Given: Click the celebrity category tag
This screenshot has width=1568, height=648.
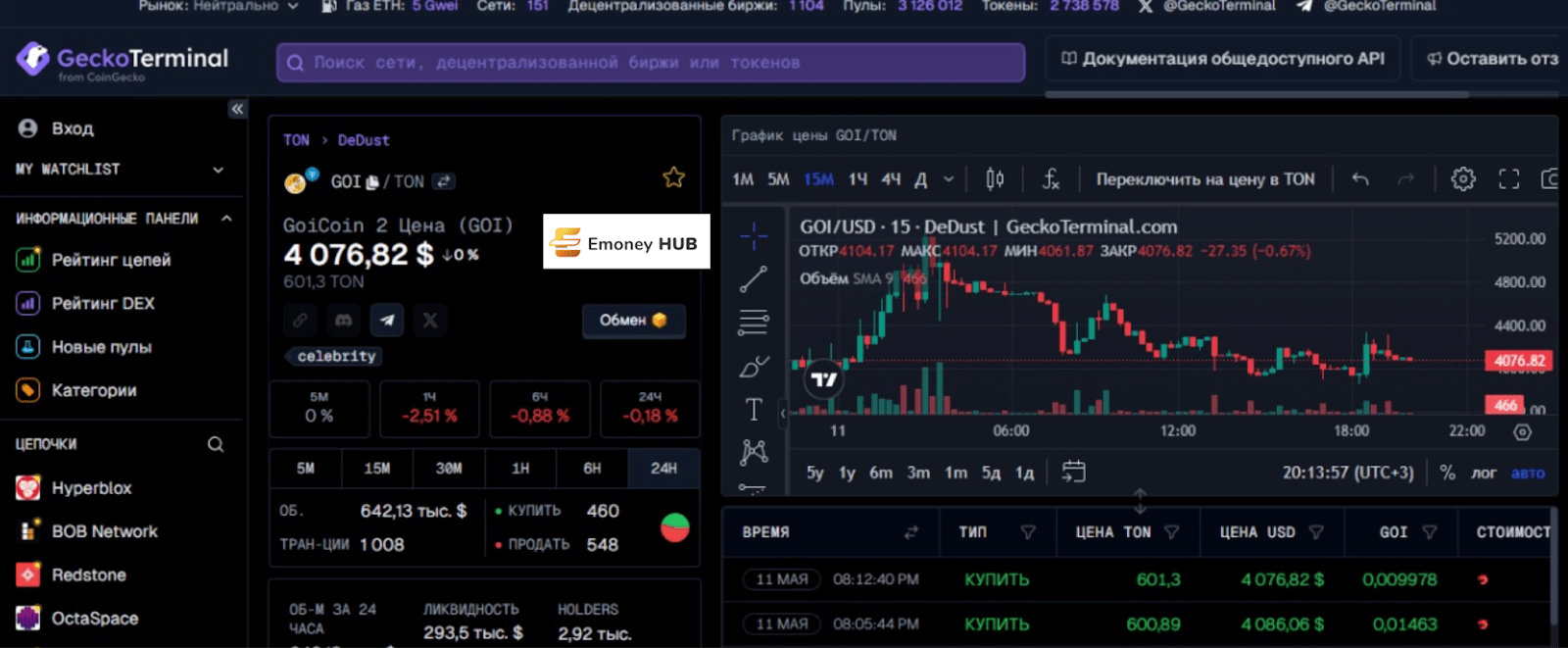Looking at the screenshot, I should tap(336, 357).
